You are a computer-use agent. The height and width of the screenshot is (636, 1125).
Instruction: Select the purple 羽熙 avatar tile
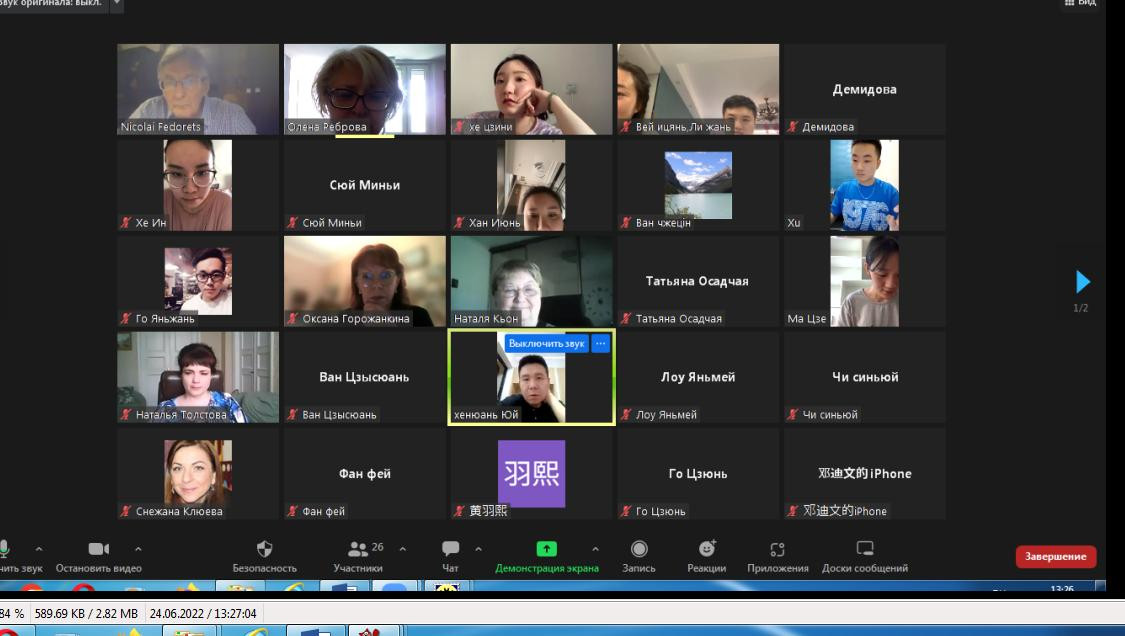pyautogui.click(x=532, y=474)
